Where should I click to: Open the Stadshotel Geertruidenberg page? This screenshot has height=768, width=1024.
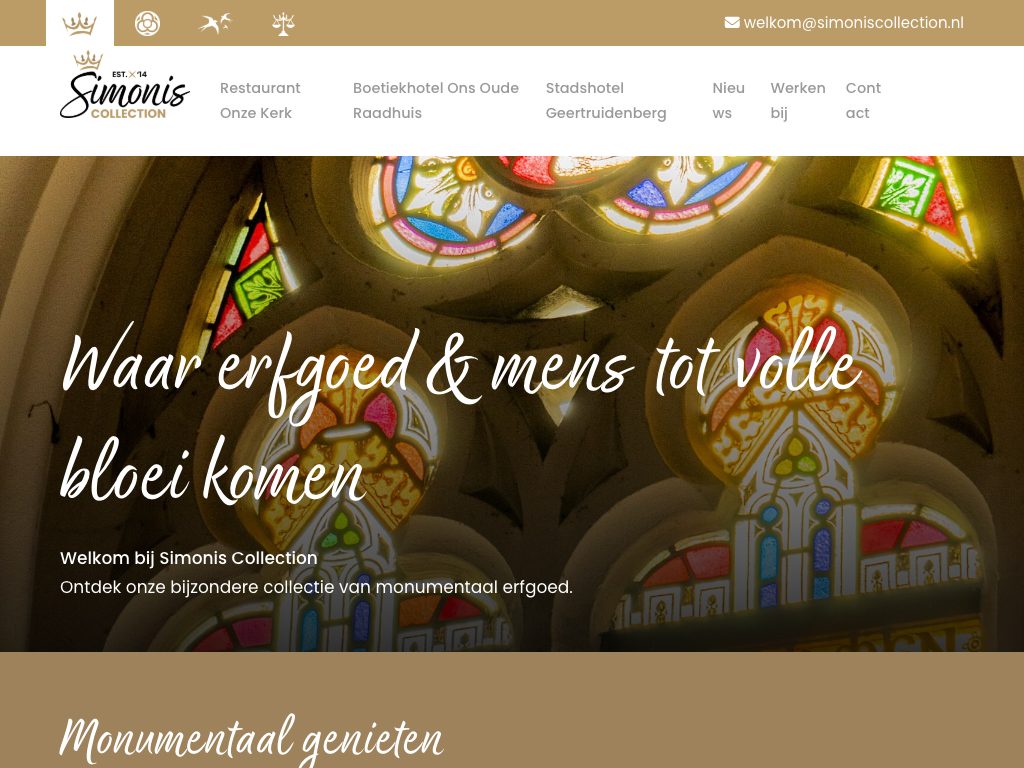(x=606, y=101)
